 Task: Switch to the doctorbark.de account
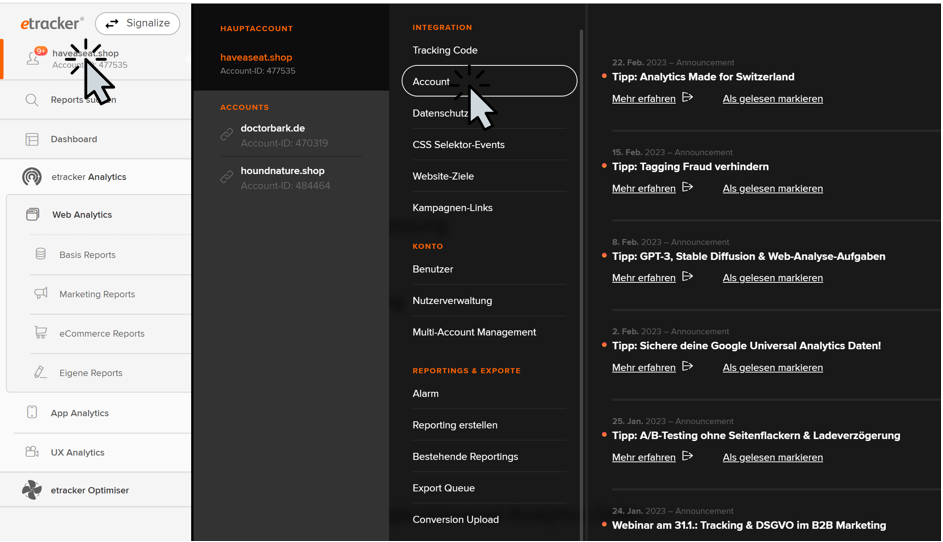point(272,128)
